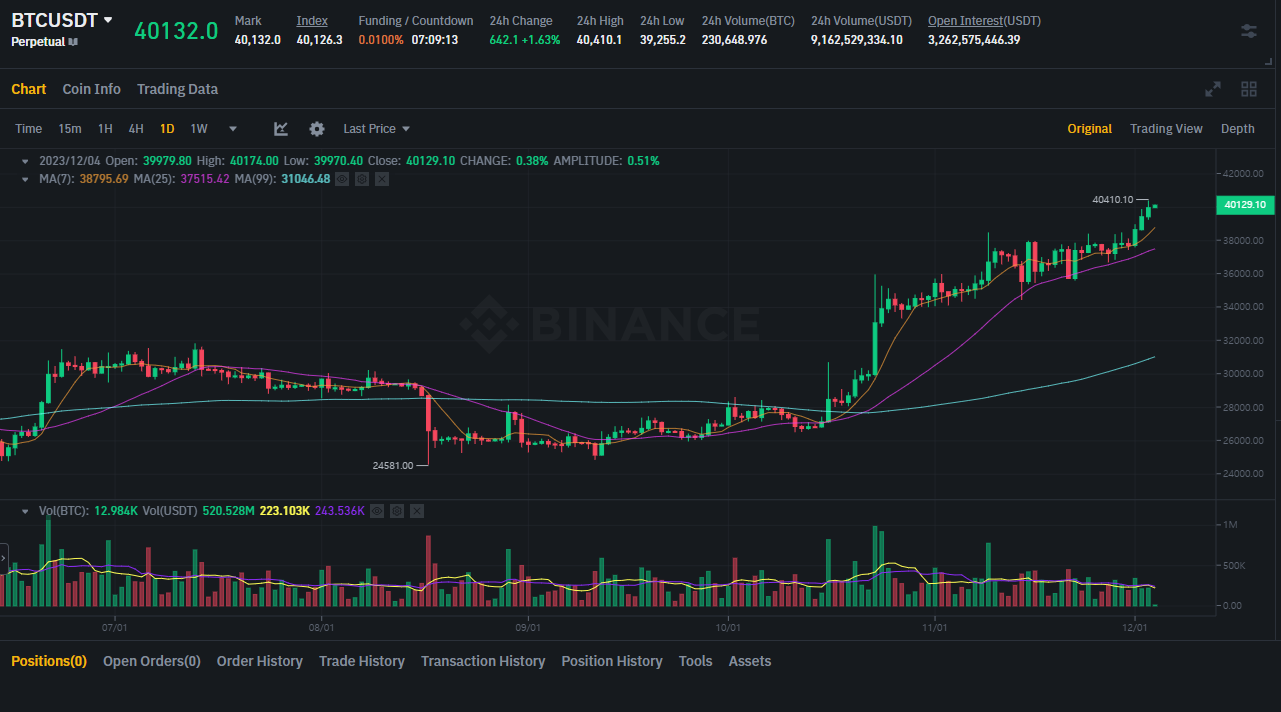Click the Funding / Countdown label

[x=416, y=21]
